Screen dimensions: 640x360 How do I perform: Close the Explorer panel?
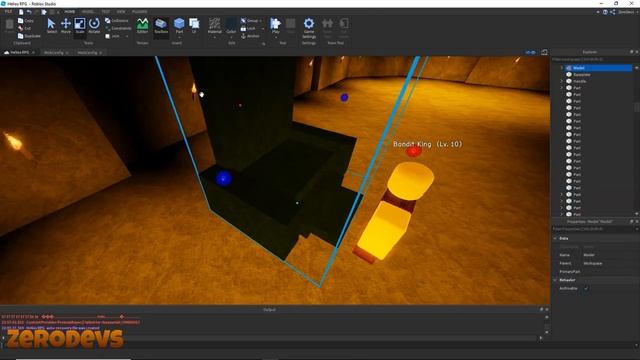point(637,52)
